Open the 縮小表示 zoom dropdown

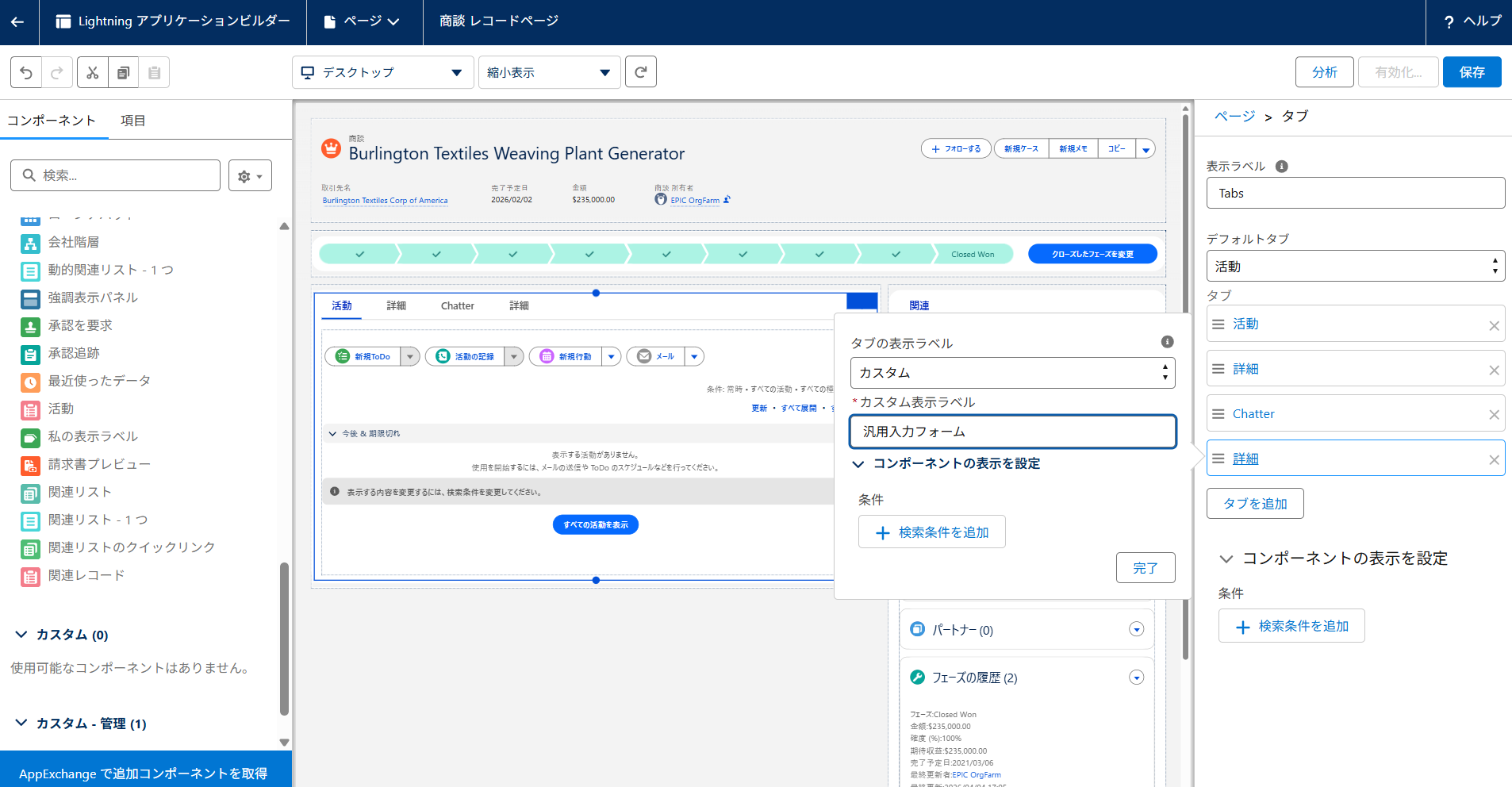549,73
